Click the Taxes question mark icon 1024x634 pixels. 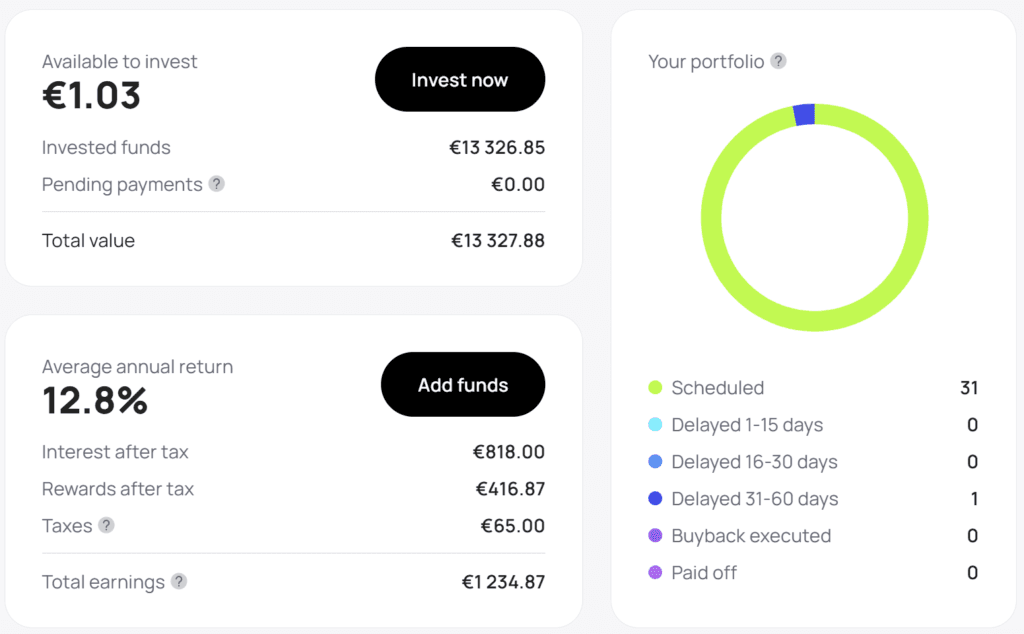pos(106,525)
